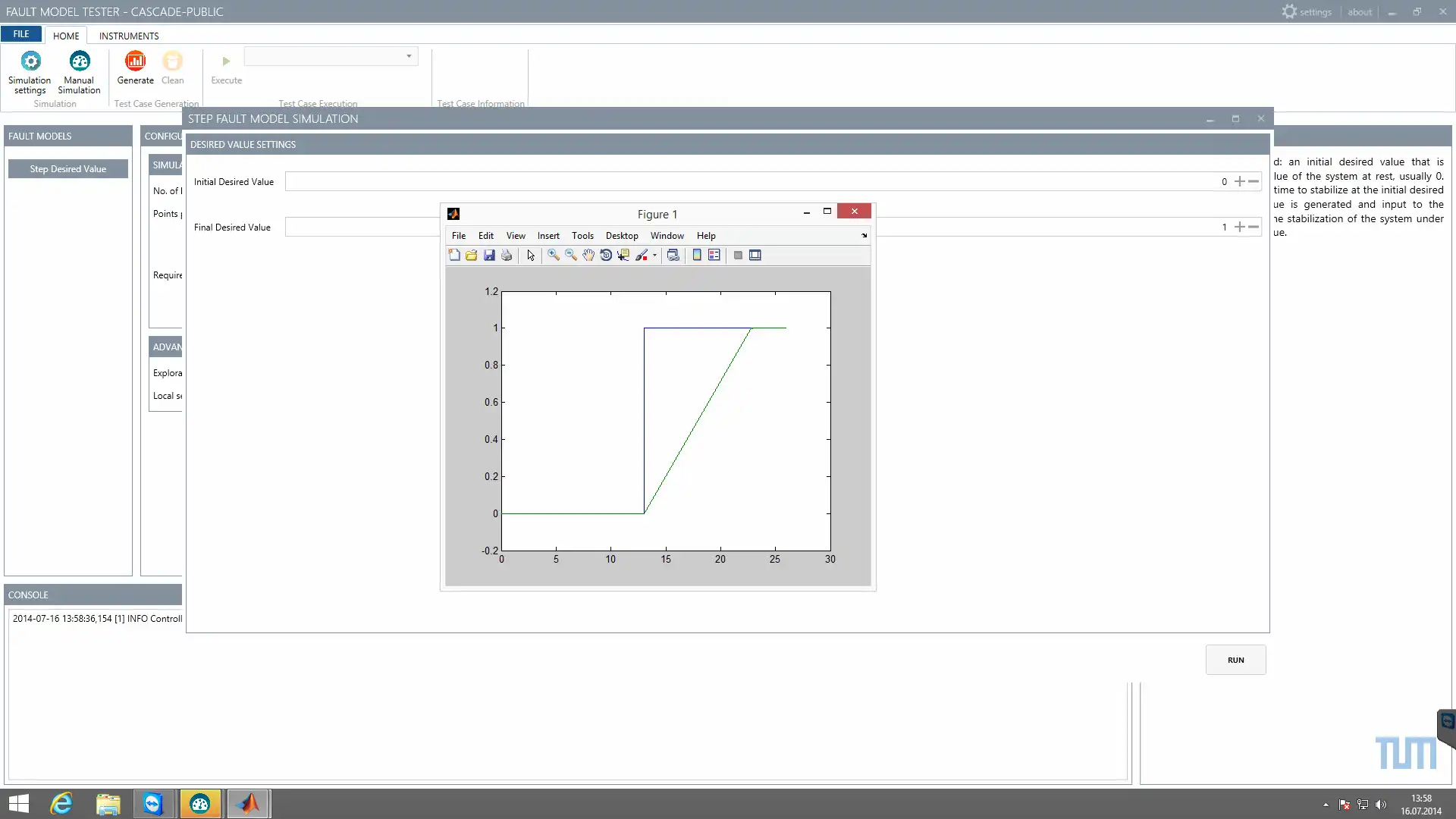Viewport: 1456px width, 819px height.
Task: Select the Zoom In tool in Figure 1
Action: [x=554, y=256]
